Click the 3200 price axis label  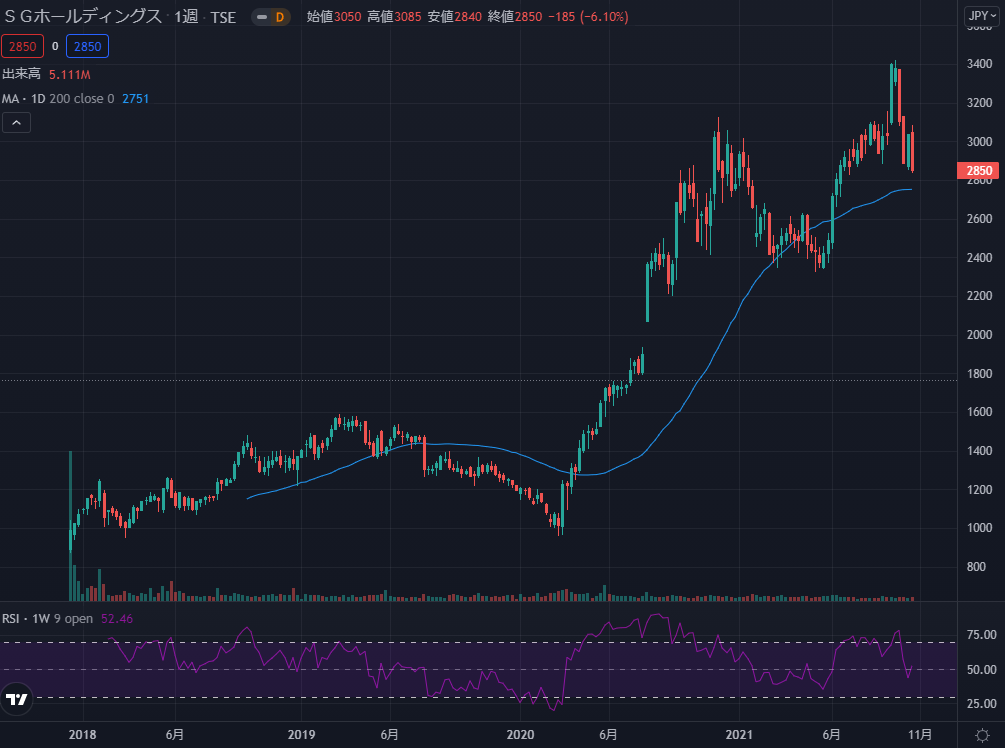pyautogui.click(x=979, y=103)
